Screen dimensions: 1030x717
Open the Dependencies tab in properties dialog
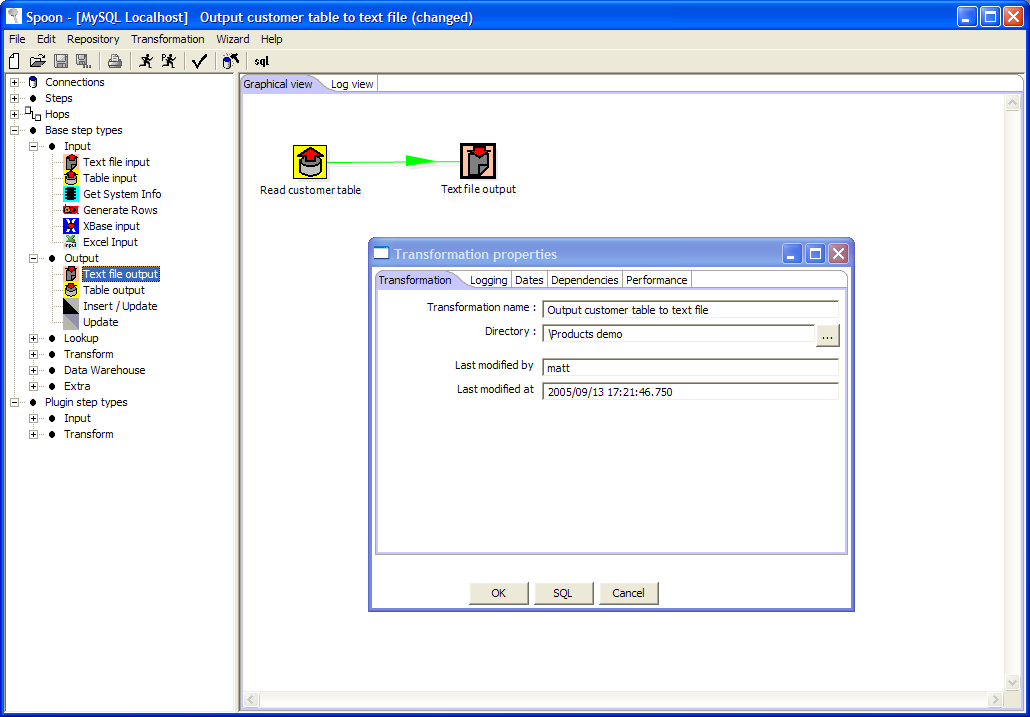pos(584,280)
